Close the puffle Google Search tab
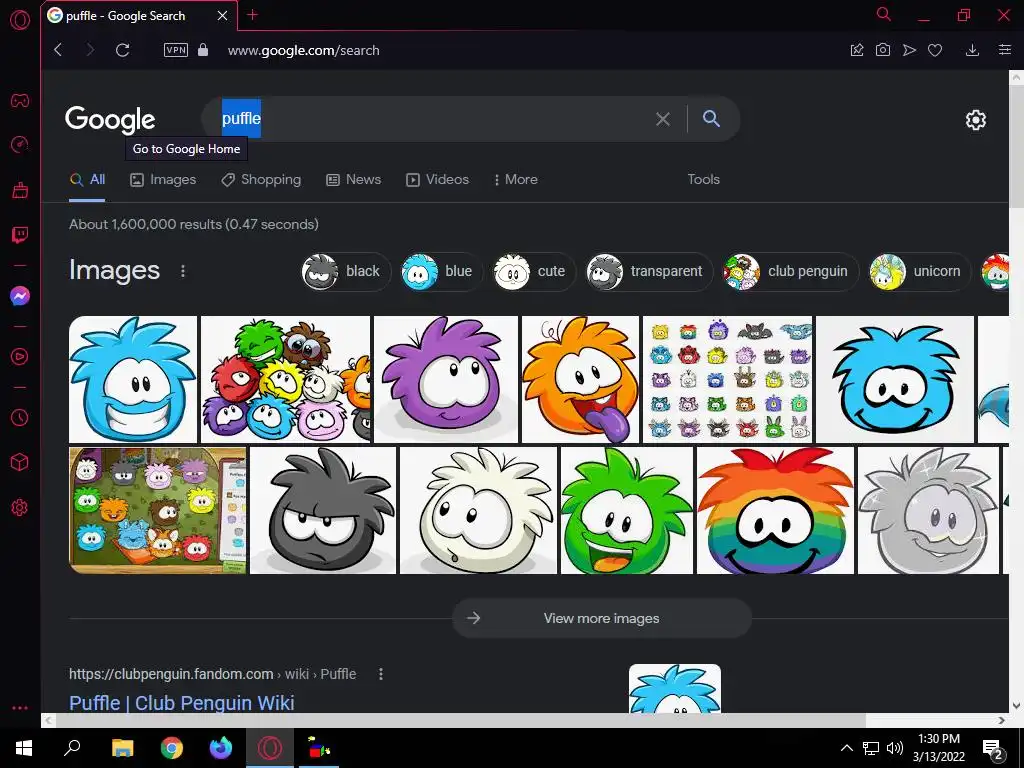 click(223, 16)
